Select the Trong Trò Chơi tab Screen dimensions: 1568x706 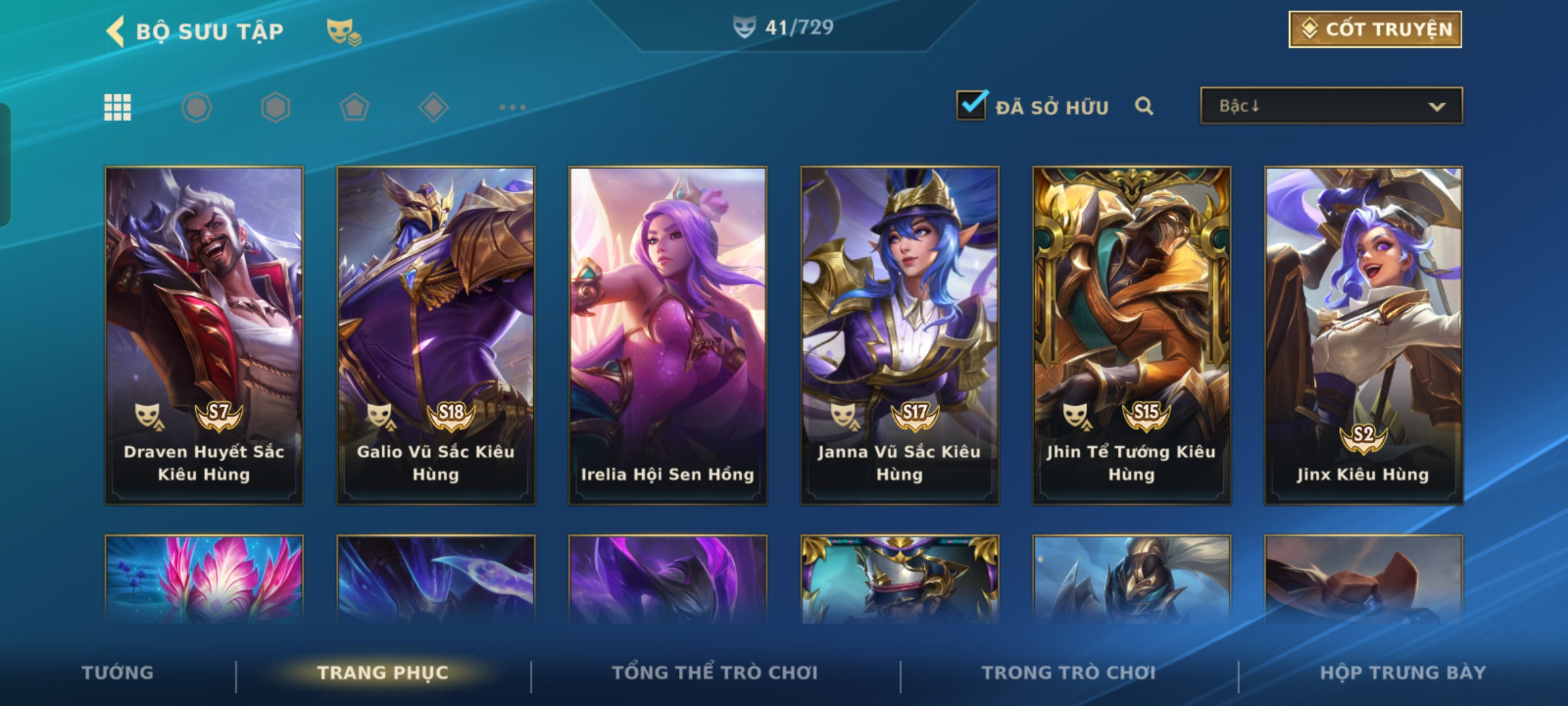tap(1069, 673)
